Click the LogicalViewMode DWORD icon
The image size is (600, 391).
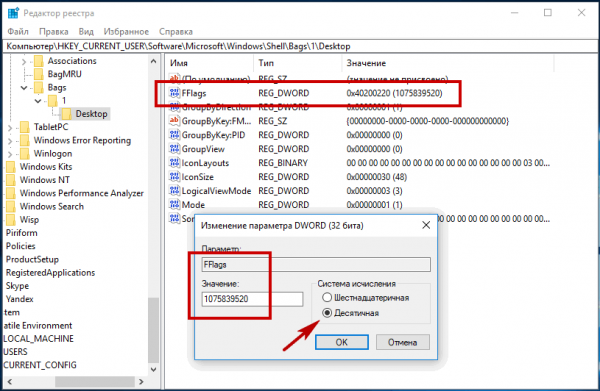click(x=174, y=191)
